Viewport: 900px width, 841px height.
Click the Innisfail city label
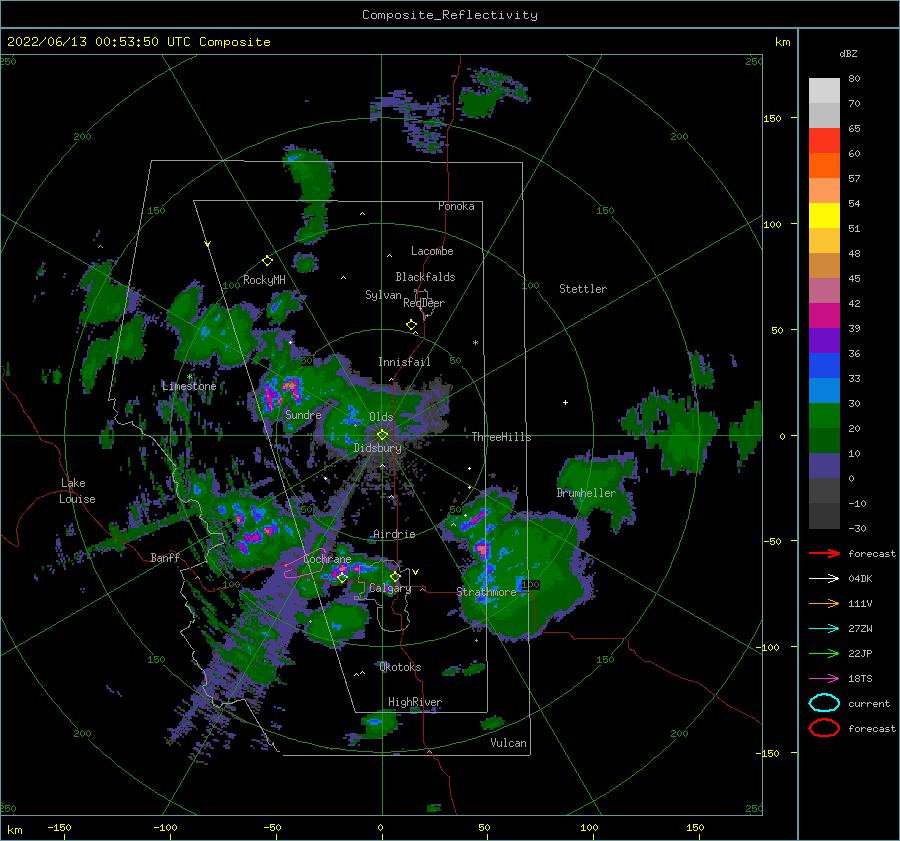click(x=404, y=362)
